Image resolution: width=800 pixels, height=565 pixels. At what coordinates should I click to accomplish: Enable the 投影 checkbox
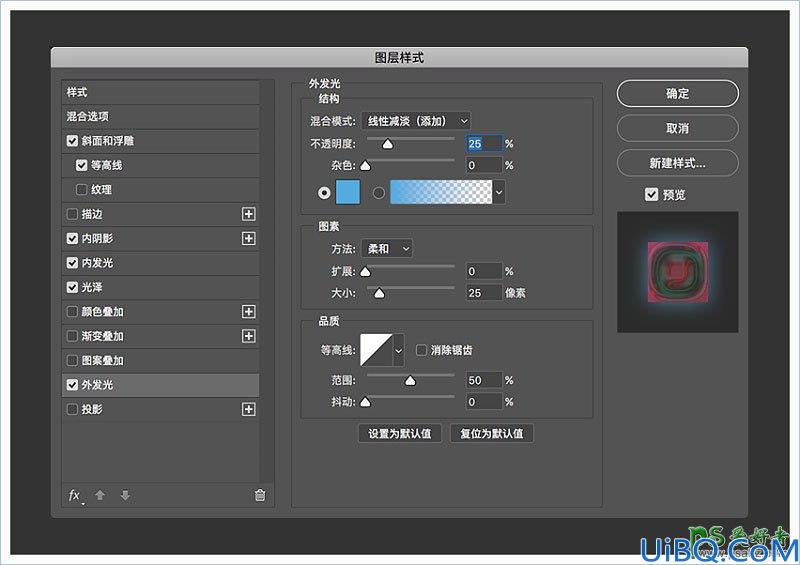pyautogui.click(x=72, y=409)
